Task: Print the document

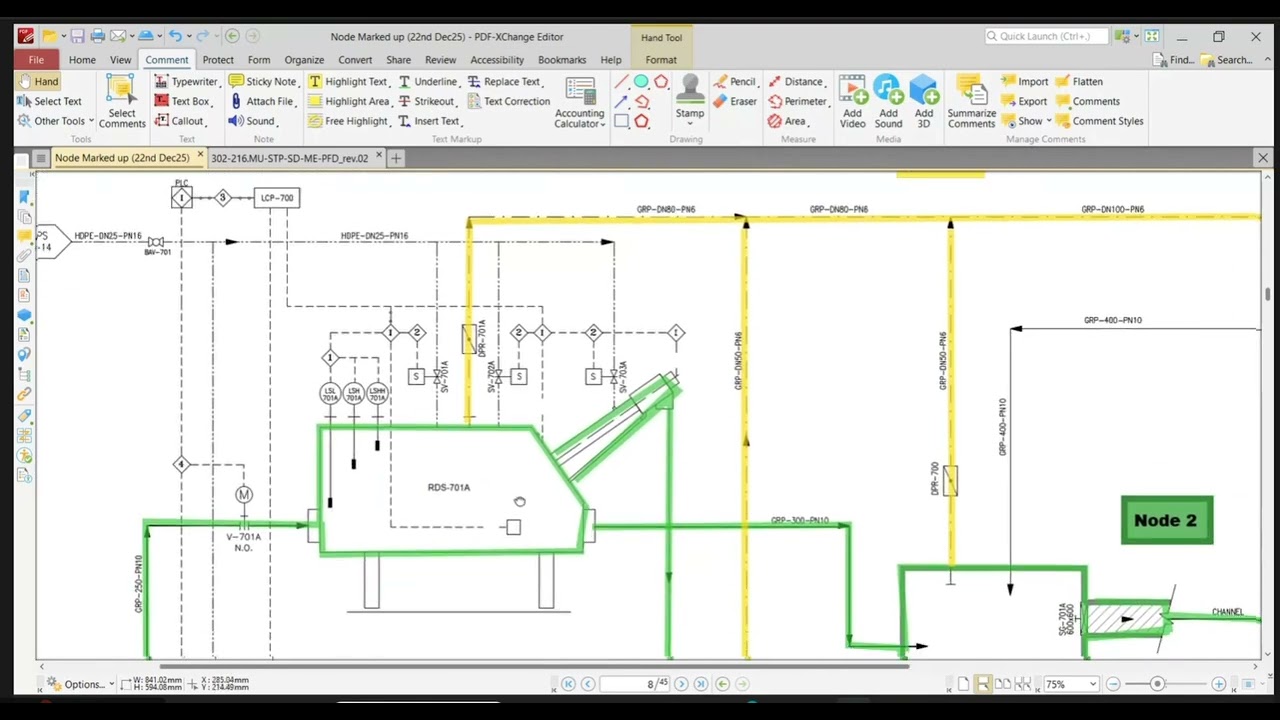Action: click(97, 36)
